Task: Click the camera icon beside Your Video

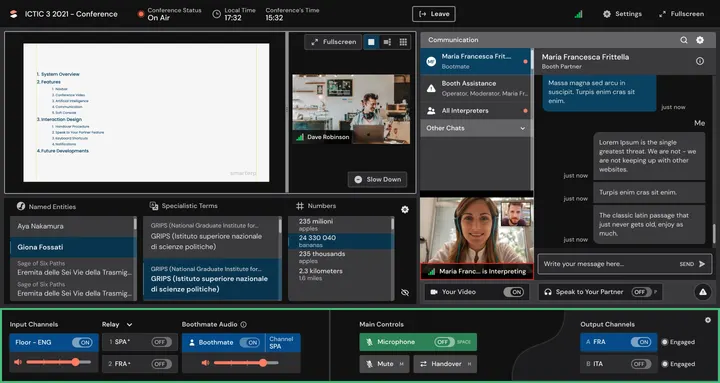Action: pos(433,292)
